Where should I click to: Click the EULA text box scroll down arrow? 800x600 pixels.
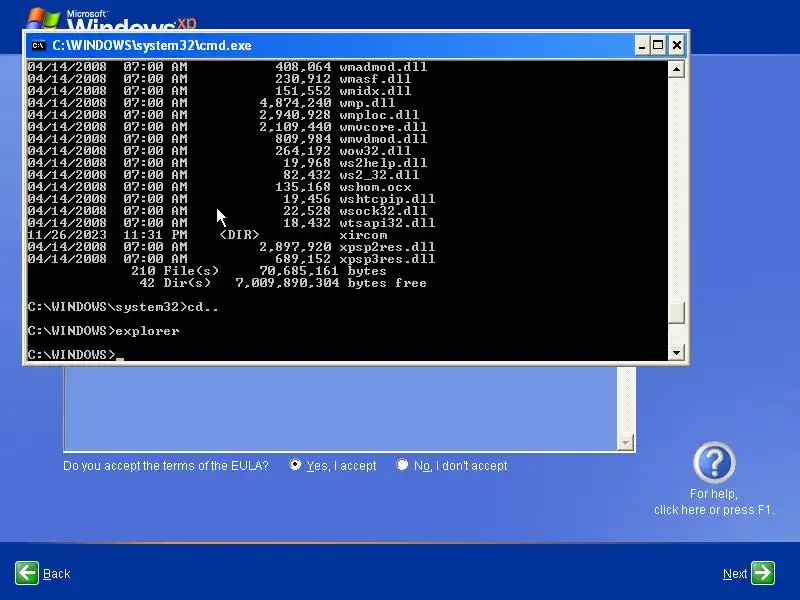tap(625, 442)
